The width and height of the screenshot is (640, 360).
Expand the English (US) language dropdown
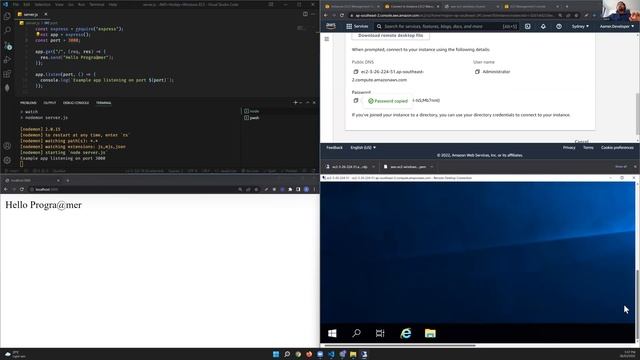[363, 147]
